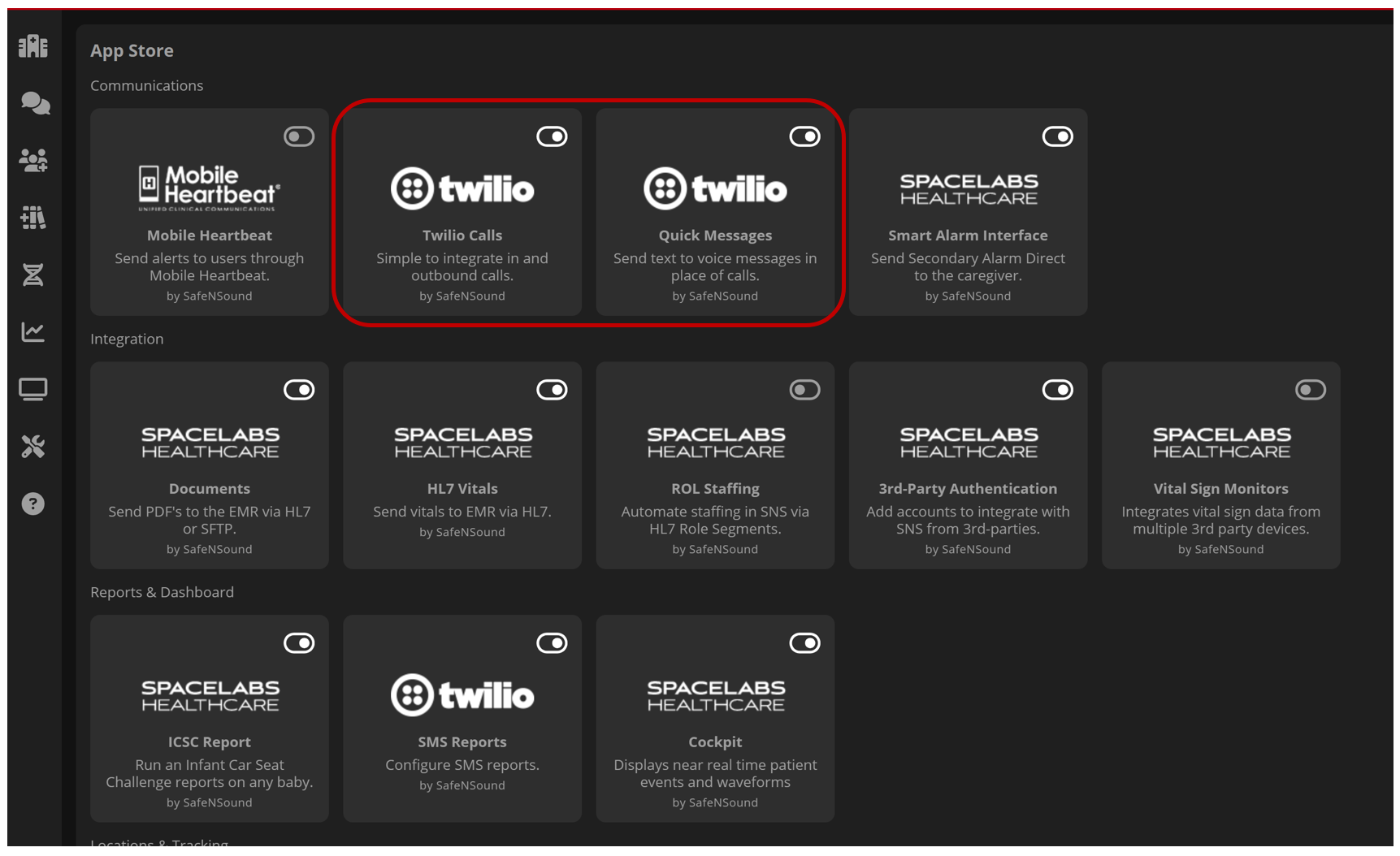Open the Cockpit app title
The height and width of the screenshot is (856, 1400).
tap(715, 742)
